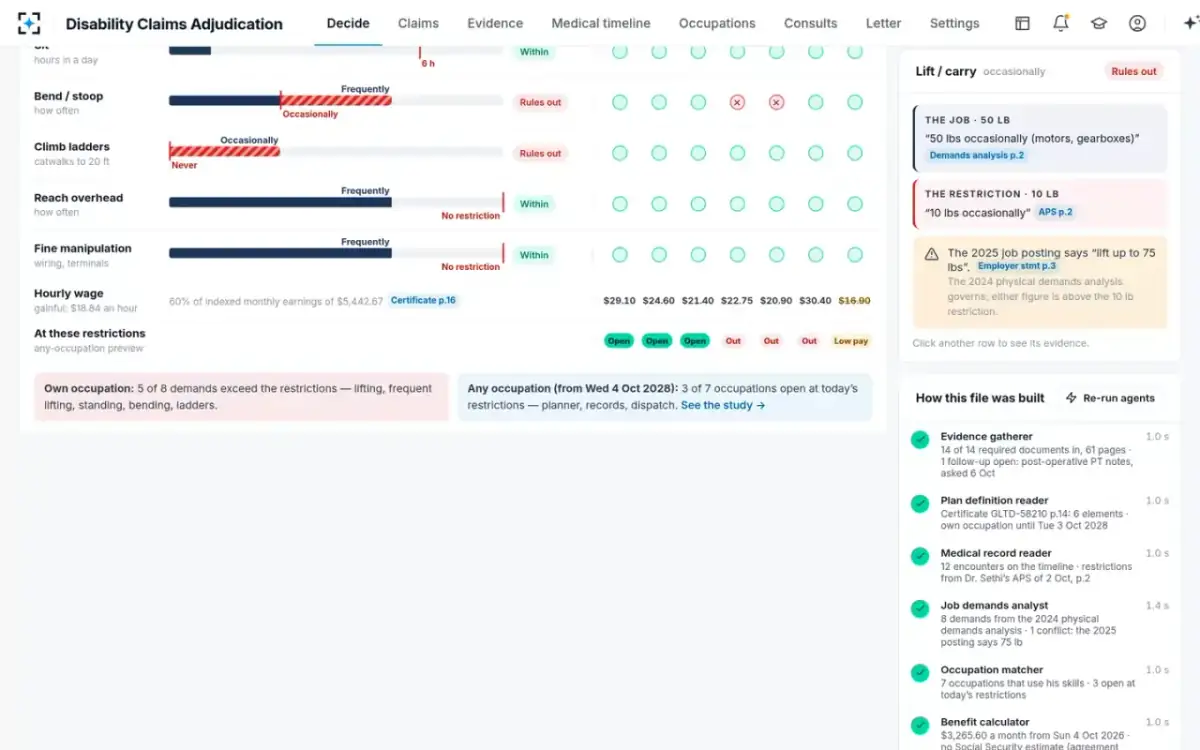This screenshot has width=1200, height=750.
Task: Click the sparkle assistant icon
Action: [x=1189, y=23]
